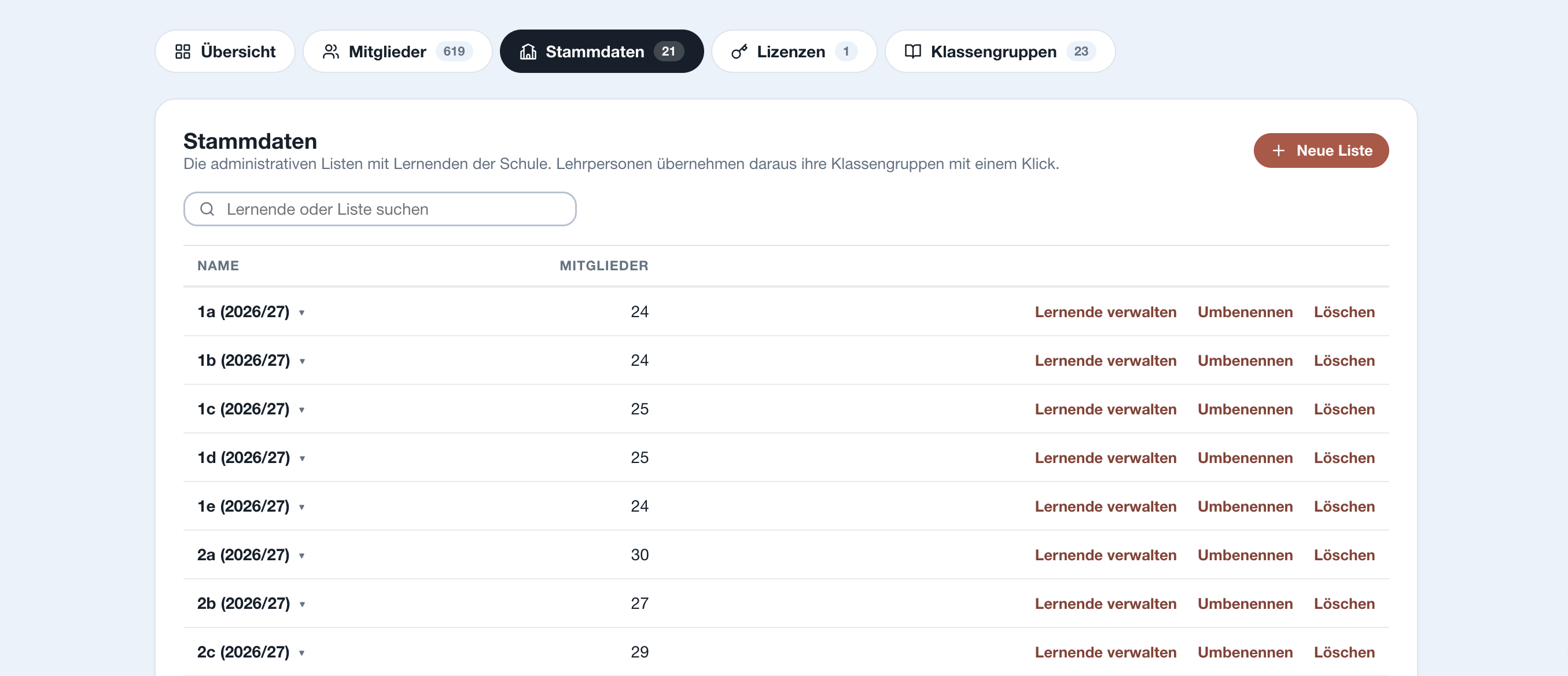Image resolution: width=1568 pixels, height=676 pixels.
Task: Click the magnifier icon in search field
Action: tap(207, 209)
